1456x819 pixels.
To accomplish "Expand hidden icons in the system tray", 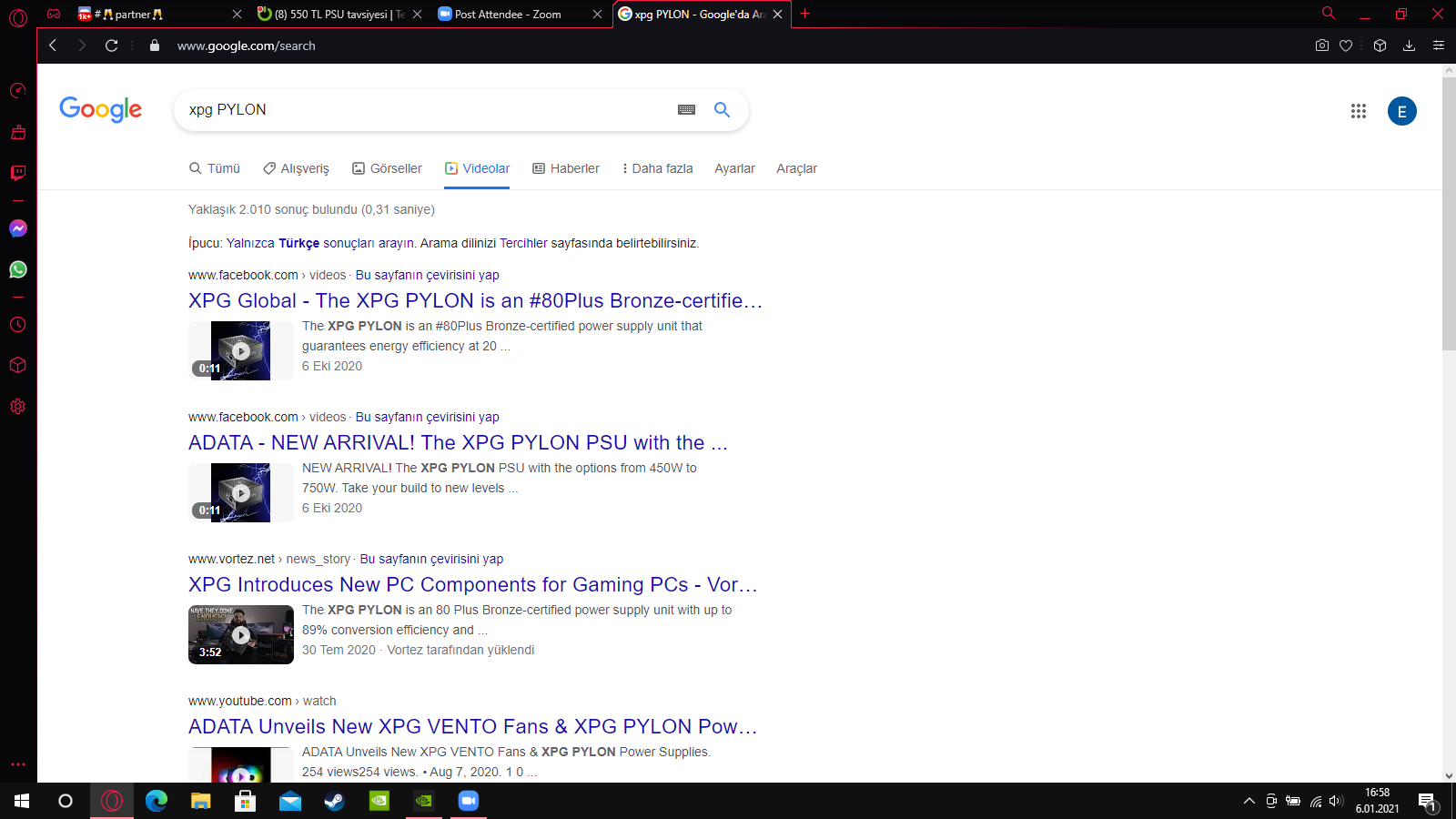I will coord(1249,801).
